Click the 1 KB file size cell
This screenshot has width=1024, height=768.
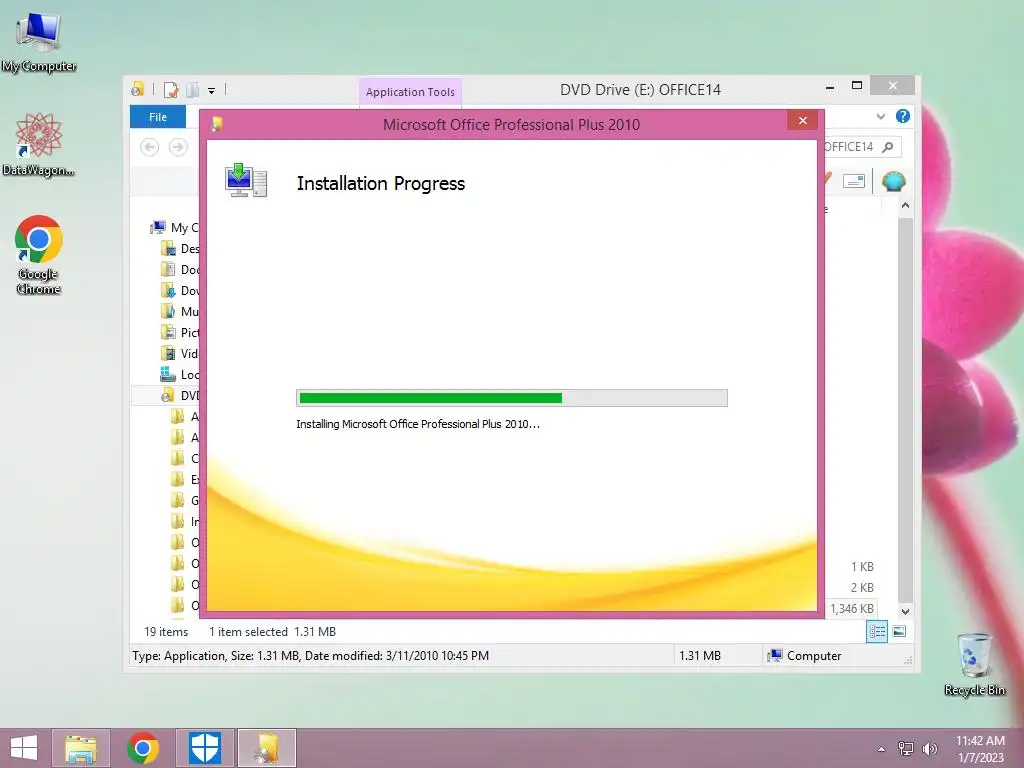tap(862, 567)
